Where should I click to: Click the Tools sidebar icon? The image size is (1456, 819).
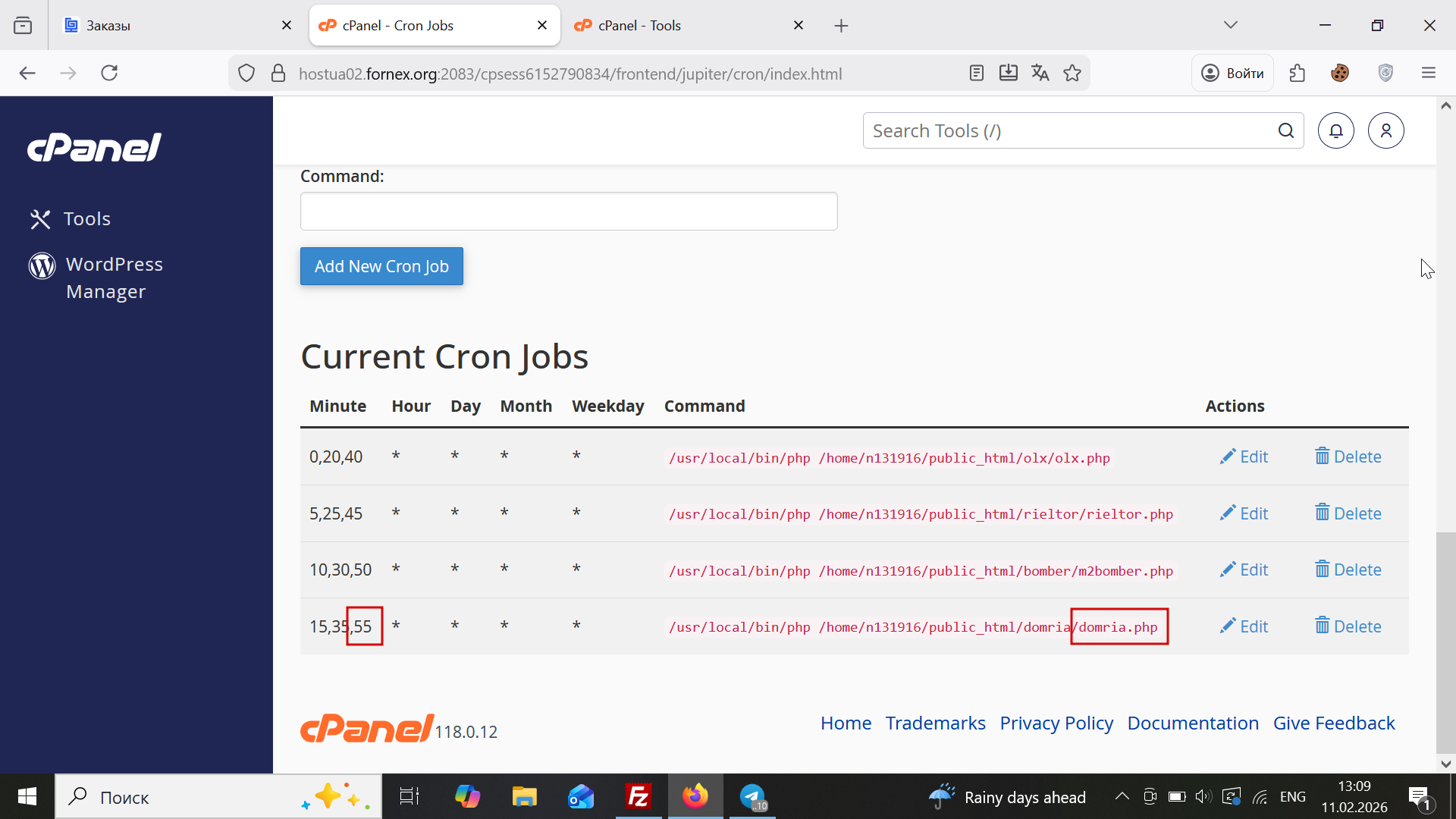(x=40, y=219)
